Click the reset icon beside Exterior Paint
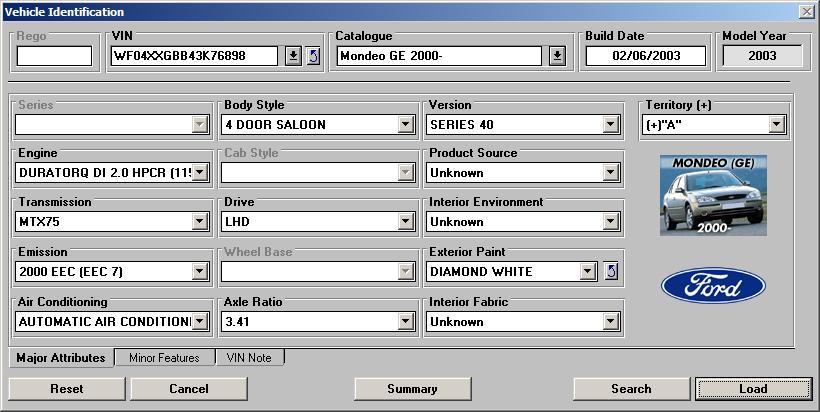The width and height of the screenshot is (820, 412). pos(611,271)
